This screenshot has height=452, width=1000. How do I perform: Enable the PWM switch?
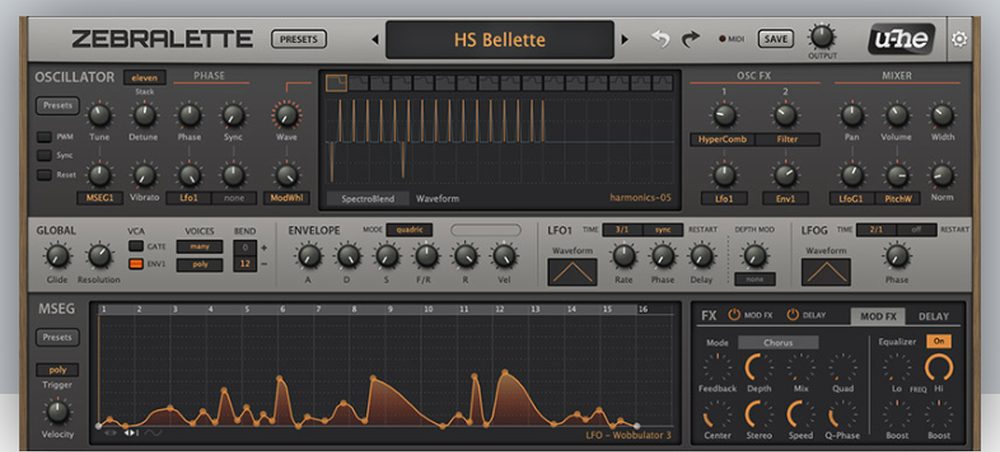[44, 136]
